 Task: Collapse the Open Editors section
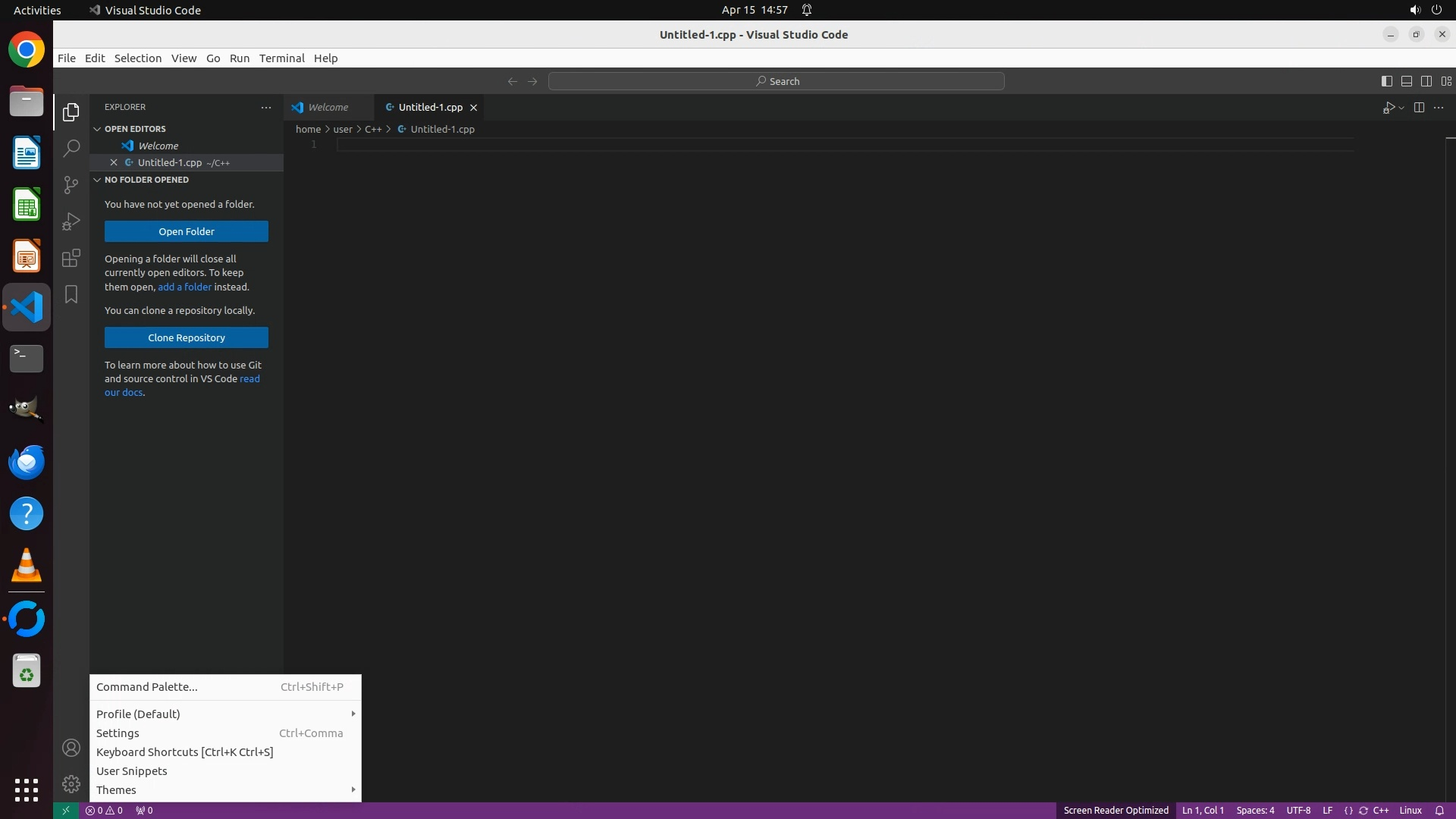135,129
